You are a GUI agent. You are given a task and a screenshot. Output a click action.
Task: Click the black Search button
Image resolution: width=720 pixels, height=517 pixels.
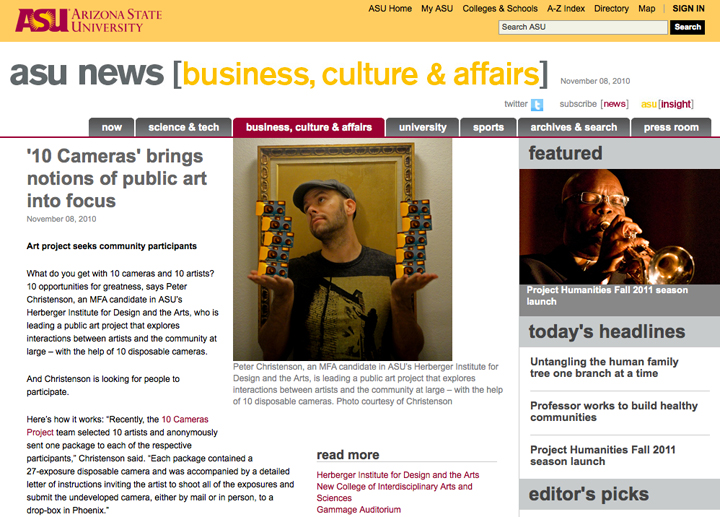[687, 27]
